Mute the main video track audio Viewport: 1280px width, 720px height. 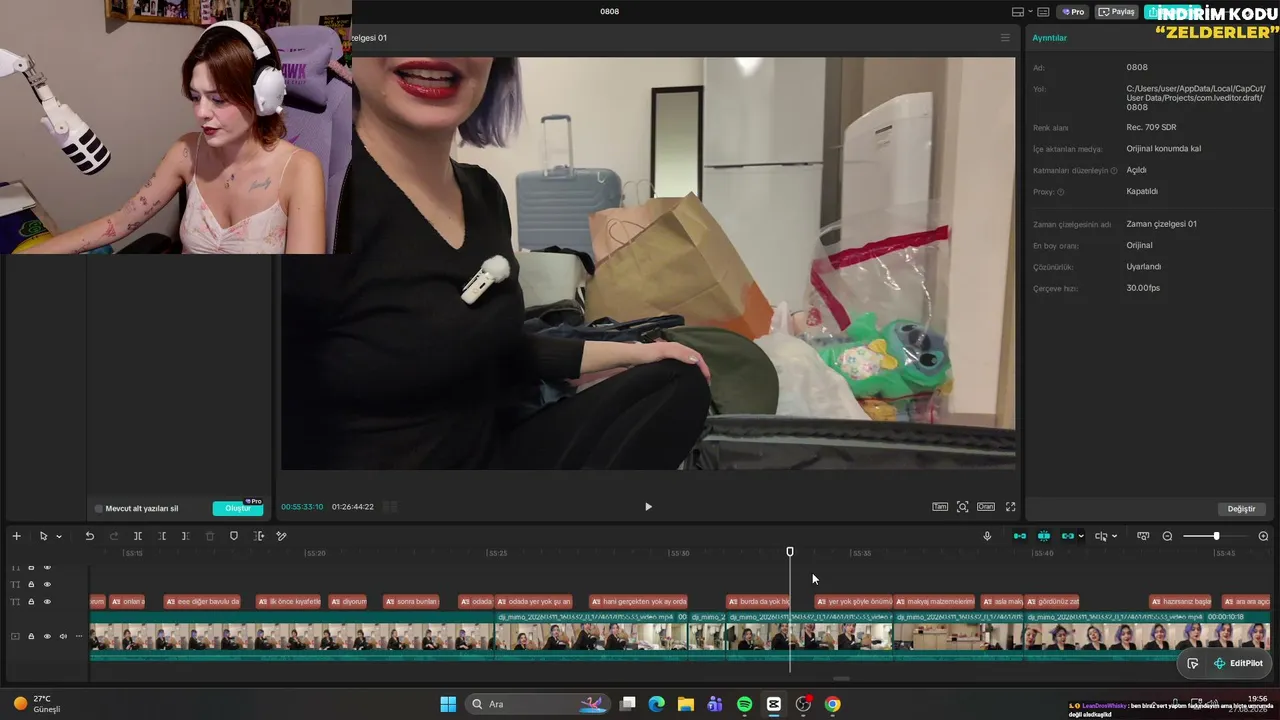[63, 636]
